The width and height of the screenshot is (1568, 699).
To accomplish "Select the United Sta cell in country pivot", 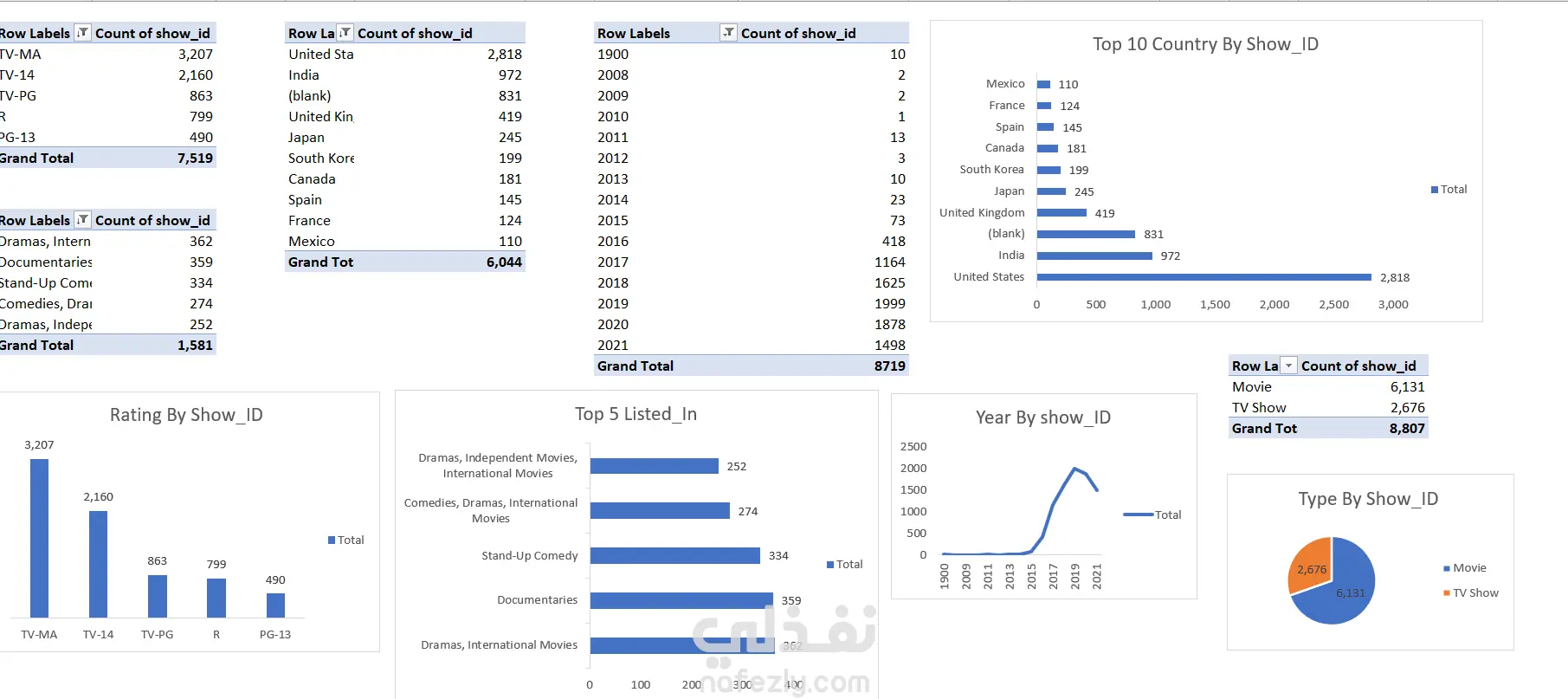I will 320,54.
